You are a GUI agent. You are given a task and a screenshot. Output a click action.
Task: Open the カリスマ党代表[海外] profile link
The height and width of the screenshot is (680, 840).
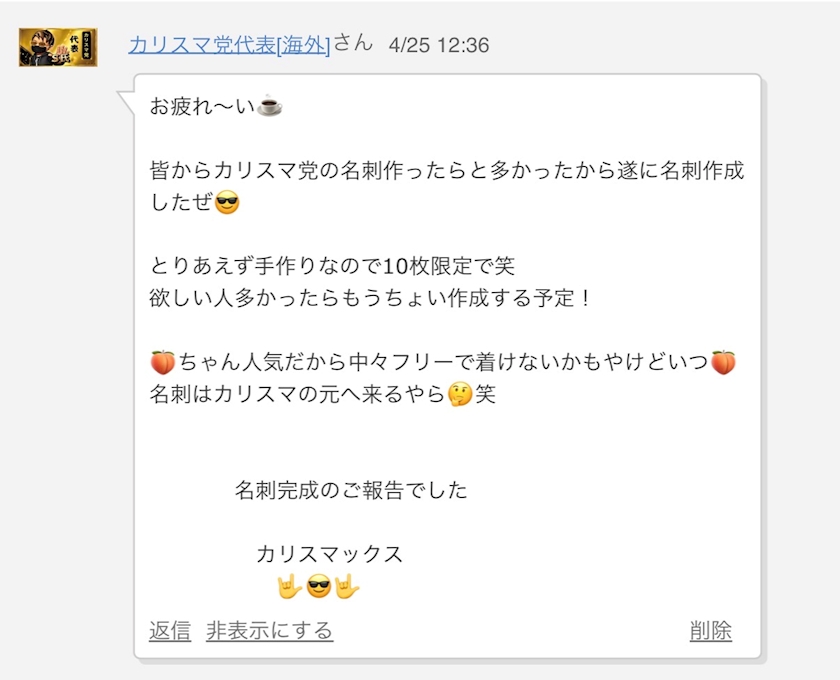pos(229,45)
